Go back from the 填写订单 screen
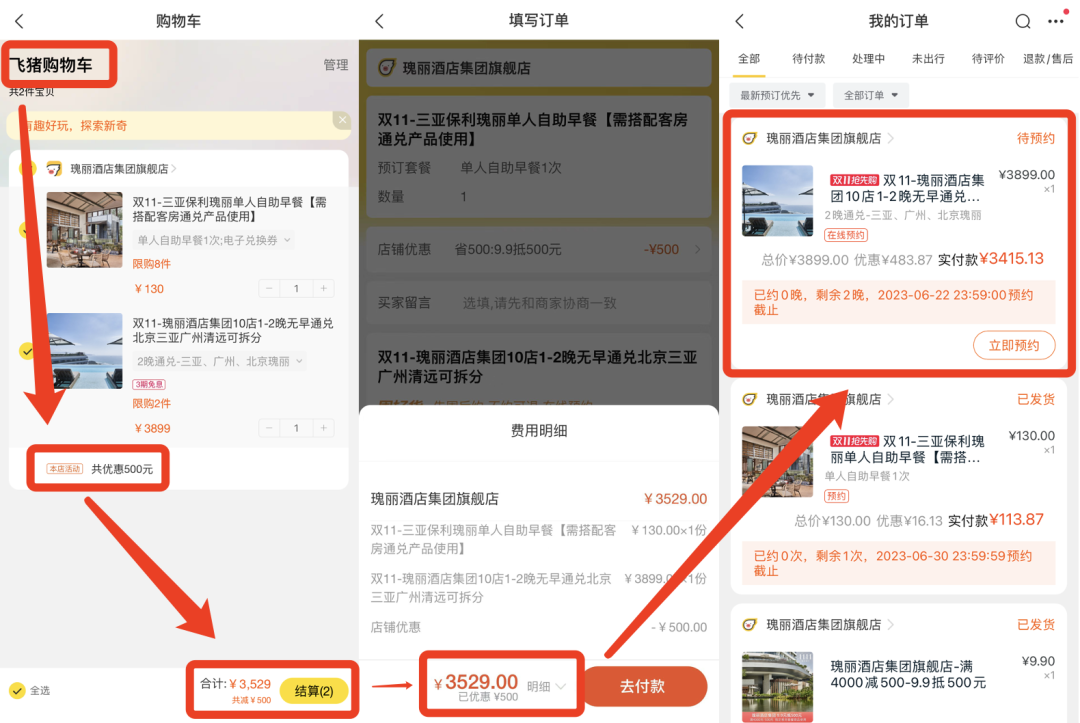The image size is (1080, 723). pyautogui.click(x=380, y=21)
